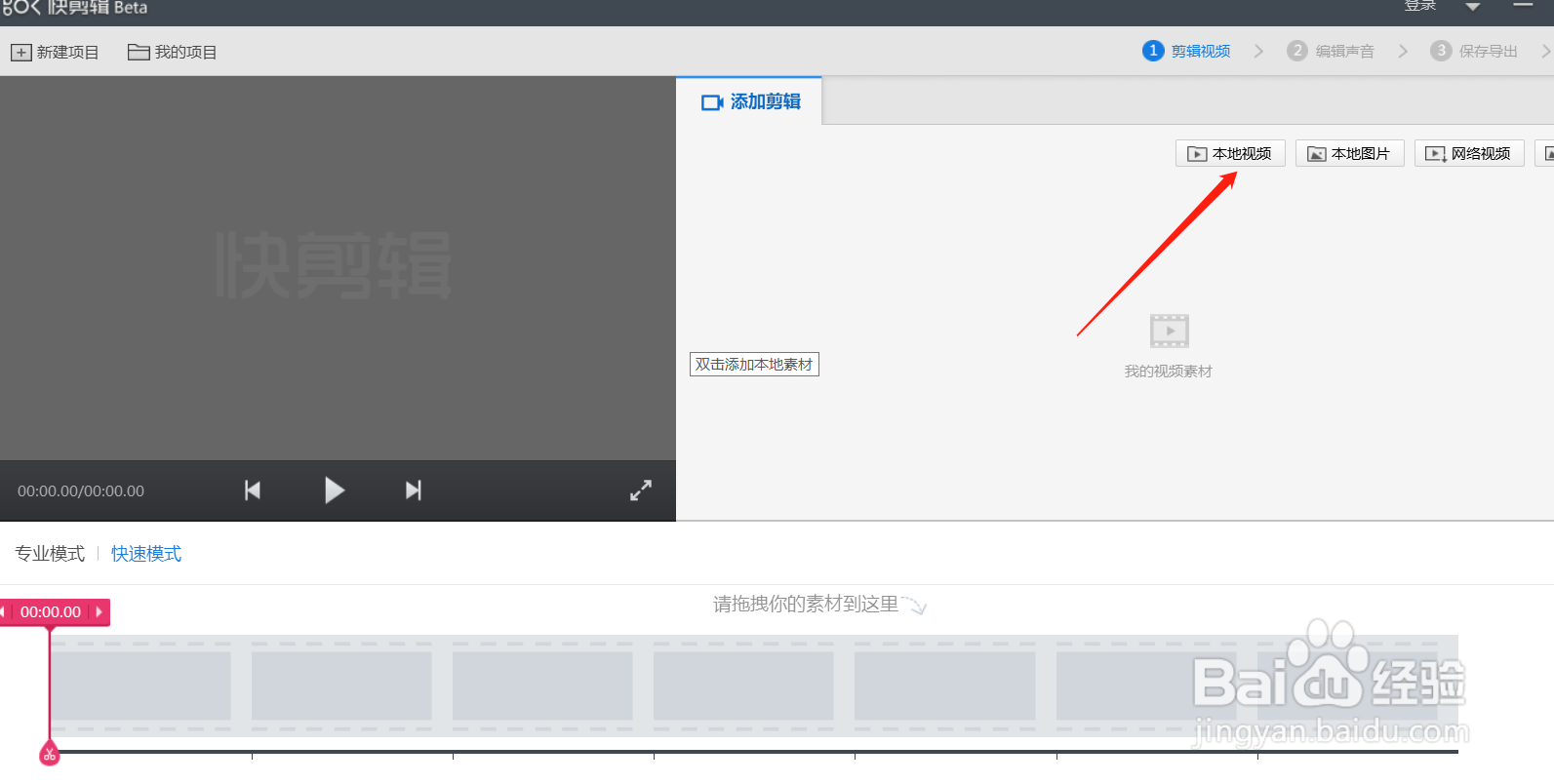1554x784 pixels.
Task: Switch to 专业模式
Action: [50, 554]
